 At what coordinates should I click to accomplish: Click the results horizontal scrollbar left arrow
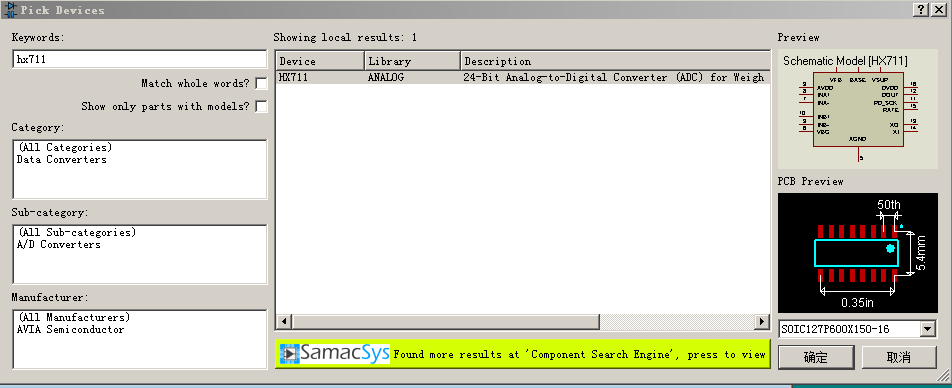[x=284, y=321]
